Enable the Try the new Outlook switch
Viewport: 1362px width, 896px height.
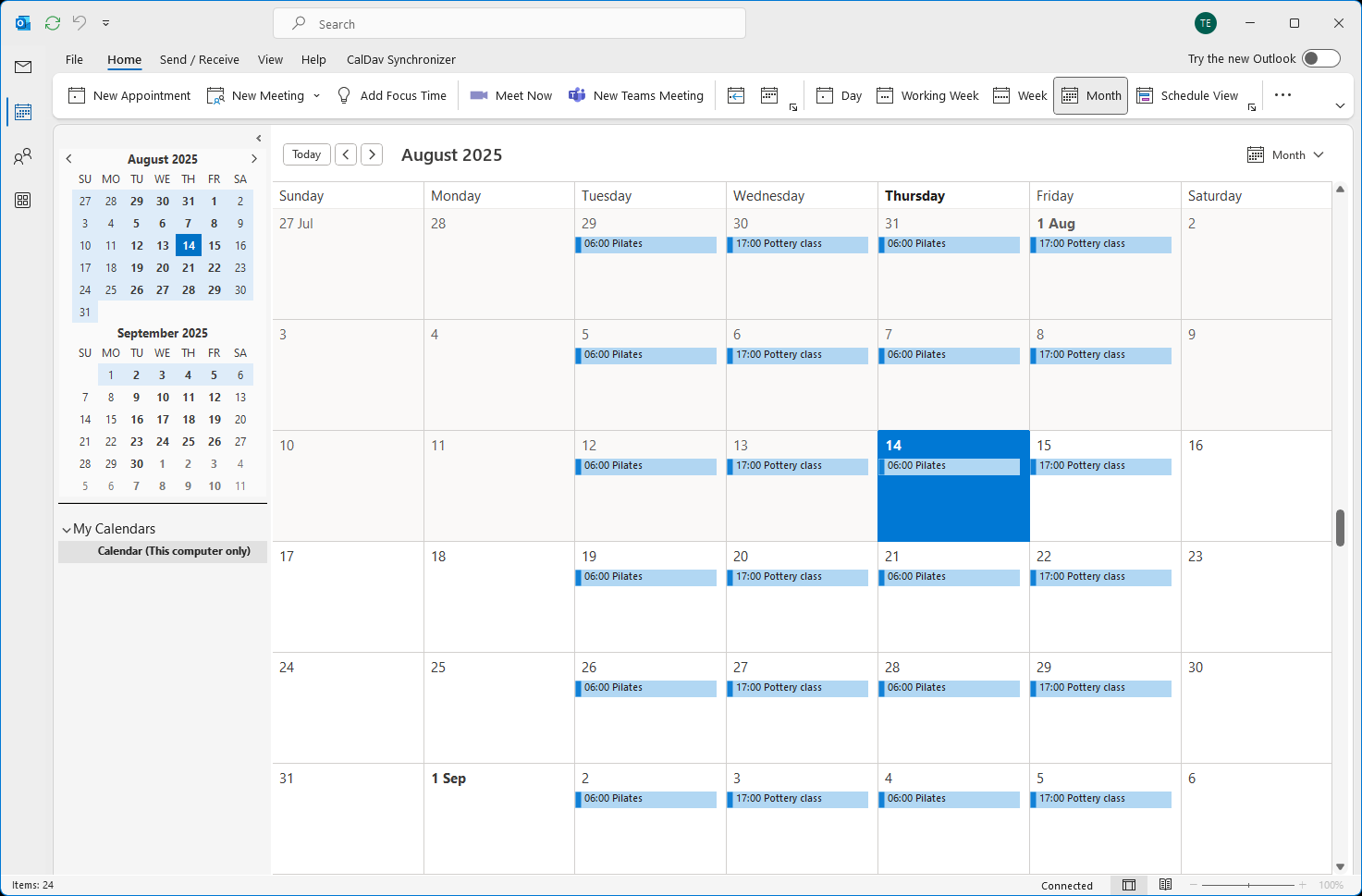tap(1322, 57)
